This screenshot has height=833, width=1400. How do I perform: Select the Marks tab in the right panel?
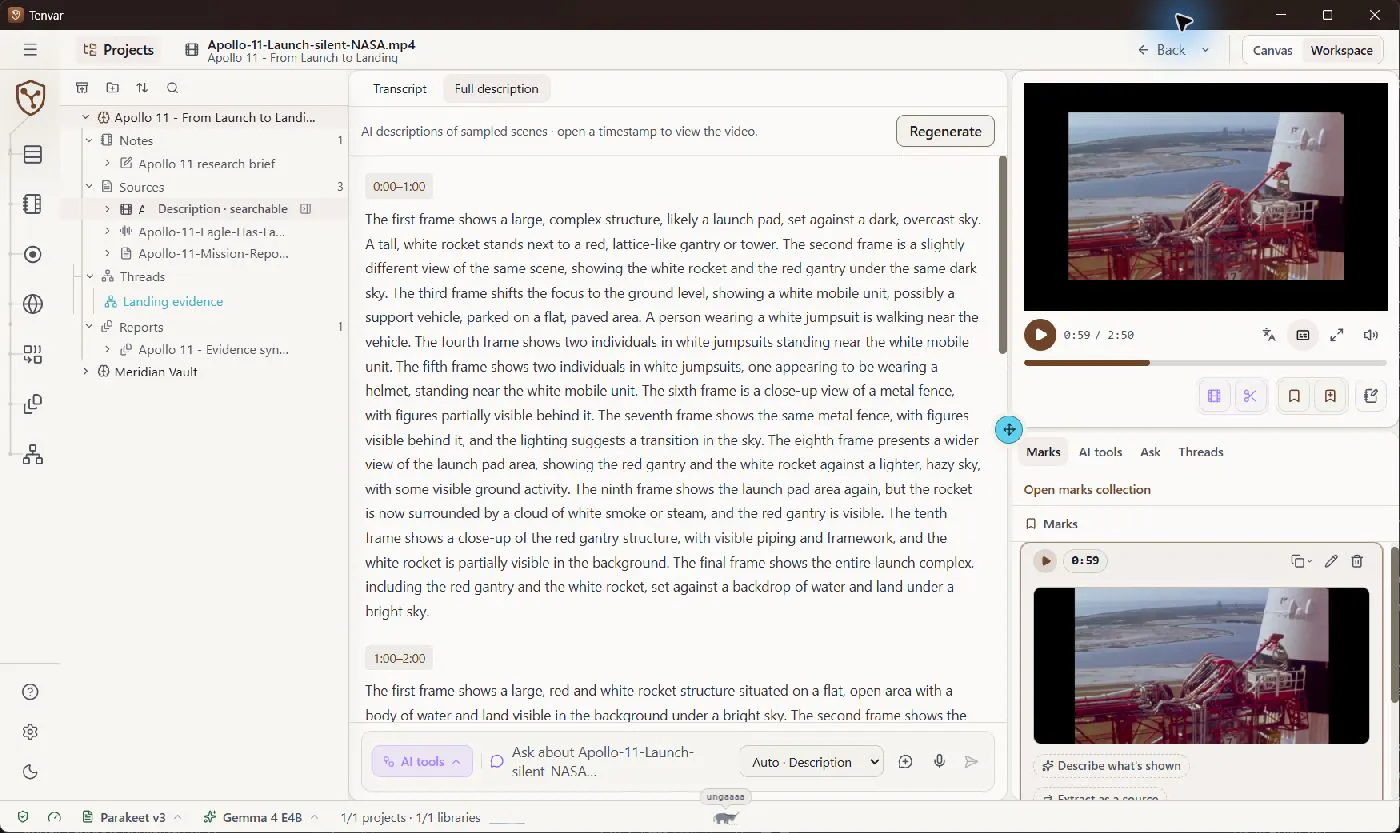point(1043,452)
